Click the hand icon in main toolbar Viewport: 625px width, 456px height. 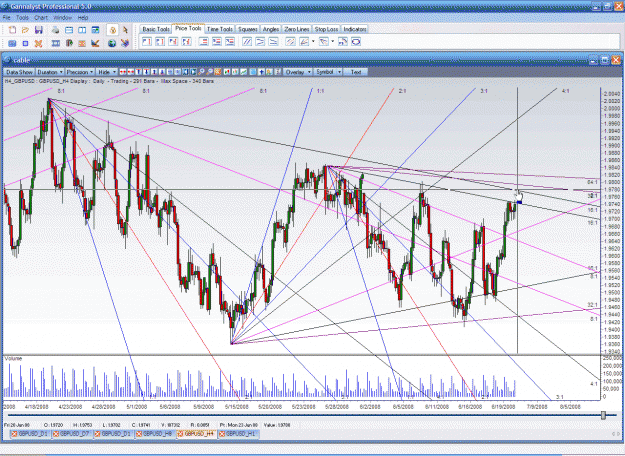pos(112,30)
